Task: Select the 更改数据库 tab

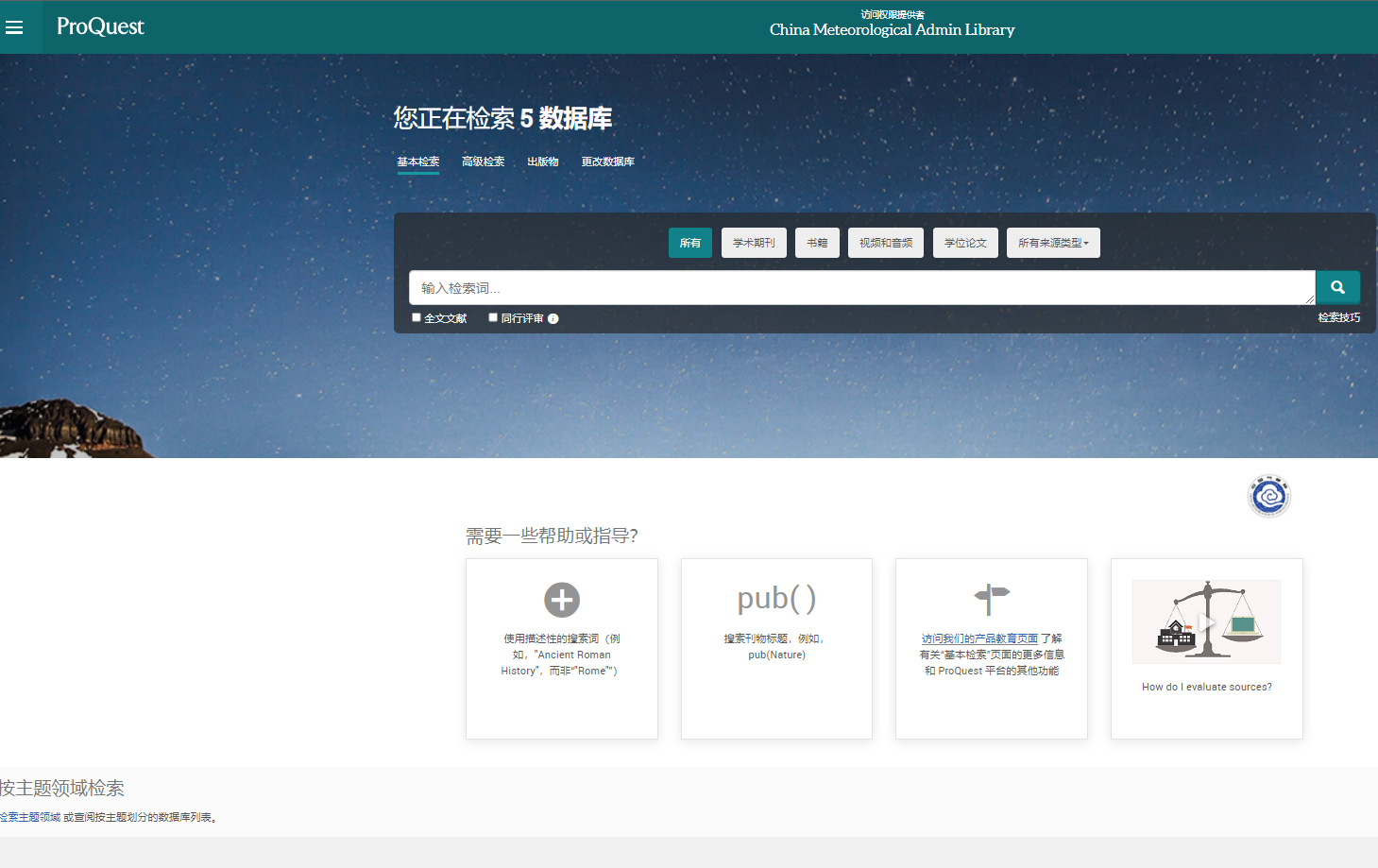Action: point(607,162)
